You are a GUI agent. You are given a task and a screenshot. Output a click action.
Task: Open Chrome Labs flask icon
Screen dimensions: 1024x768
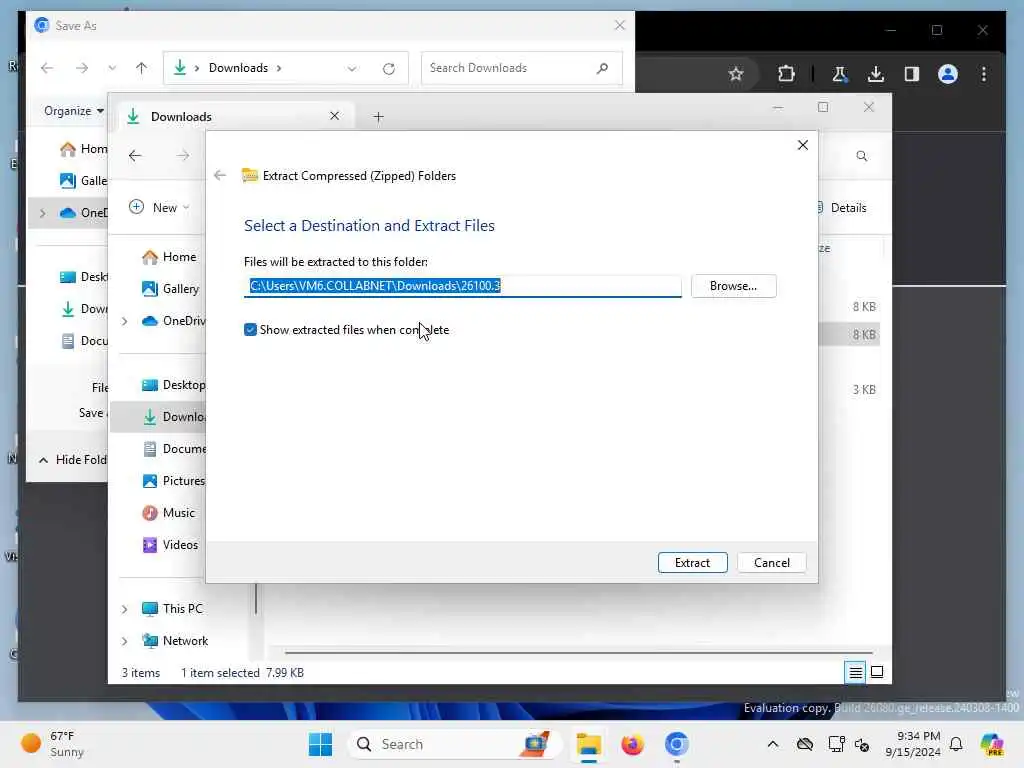tap(839, 74)
